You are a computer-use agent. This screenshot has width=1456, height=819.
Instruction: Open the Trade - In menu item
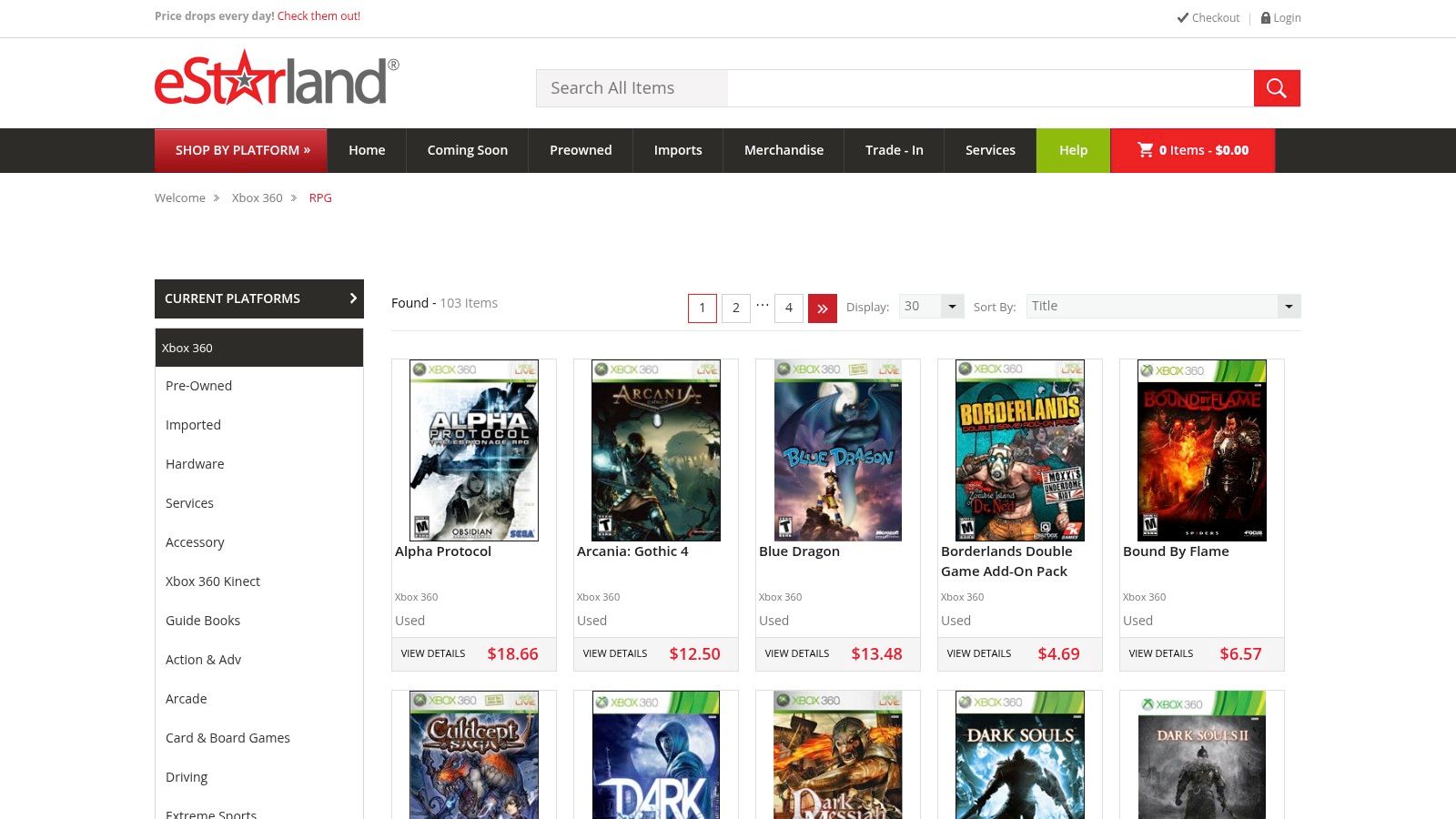(895, 150)
